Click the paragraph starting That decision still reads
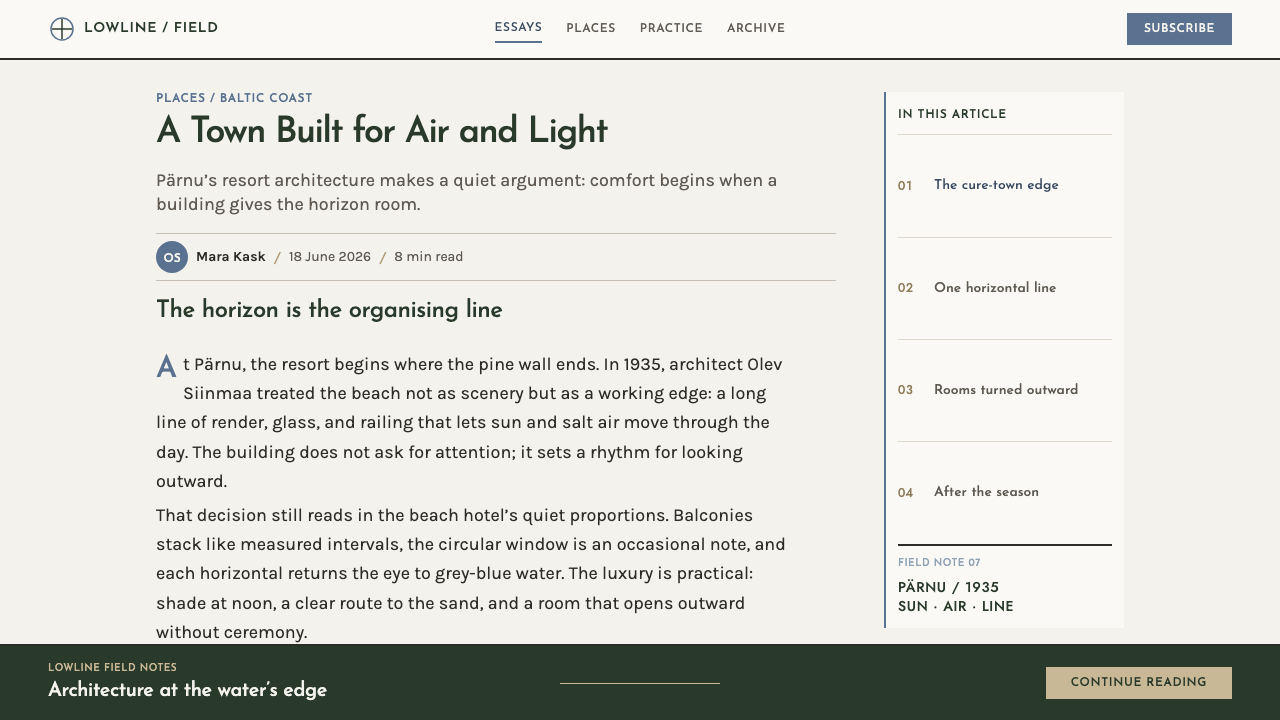Screen dimensions: 1280x720 click(x=471, y=574)
